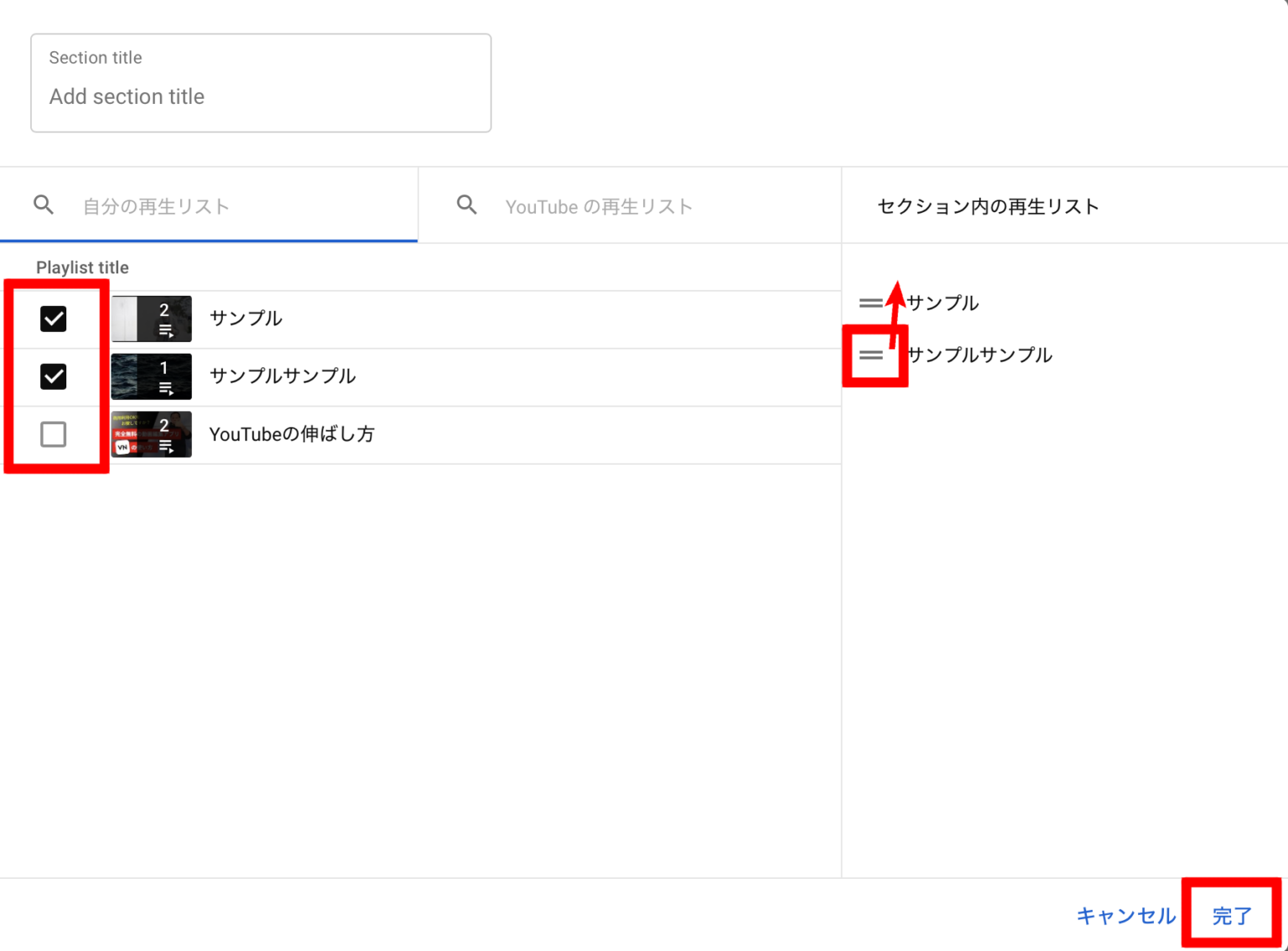Select the YouTubeの伸ばし方 playlist title

tap(292, 434)
